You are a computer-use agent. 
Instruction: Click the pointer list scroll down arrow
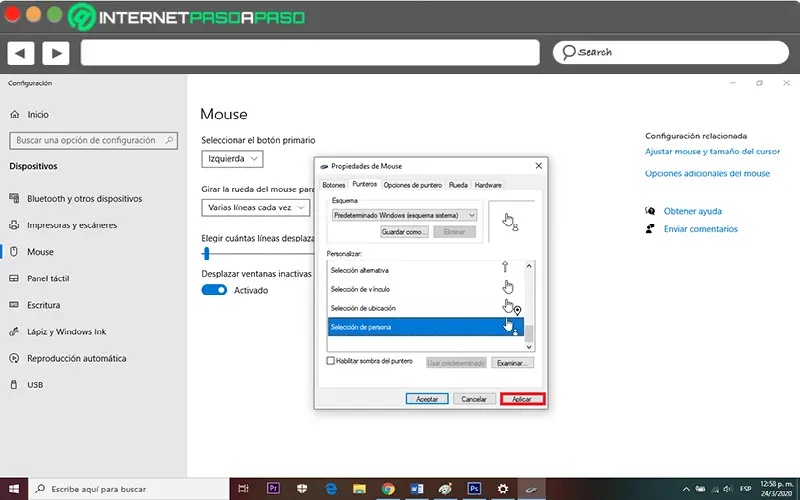[529, 347]
